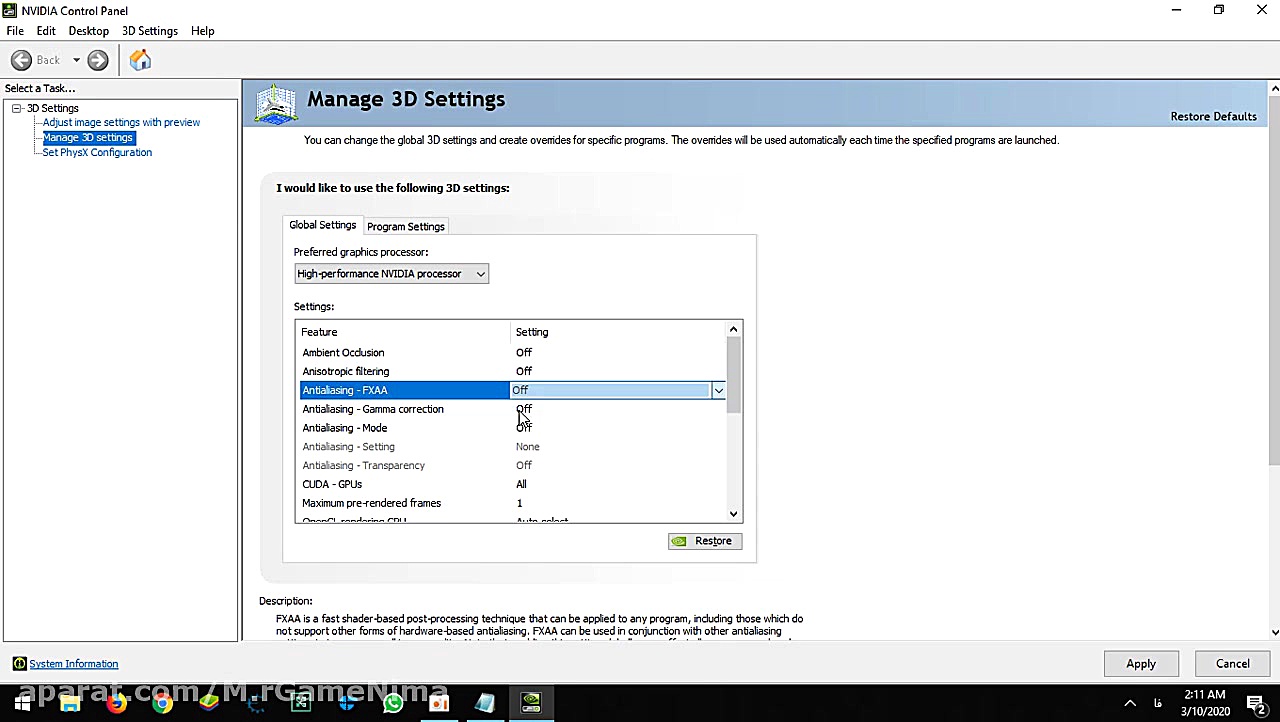Click the Ambient Occlusion Off value
Image resolution: width=1280 pixels, height=722 pixels.
pos(524,353)
